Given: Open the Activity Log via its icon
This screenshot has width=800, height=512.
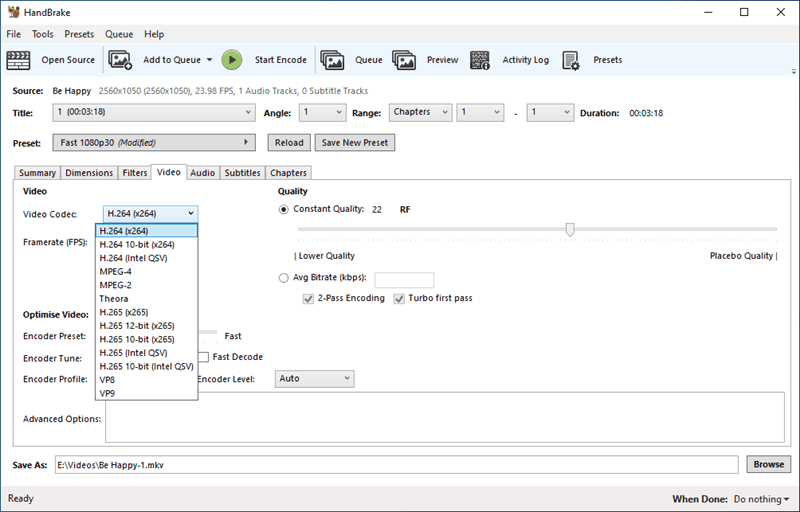Looking at the screenshot, I should [x=480, y=60].
